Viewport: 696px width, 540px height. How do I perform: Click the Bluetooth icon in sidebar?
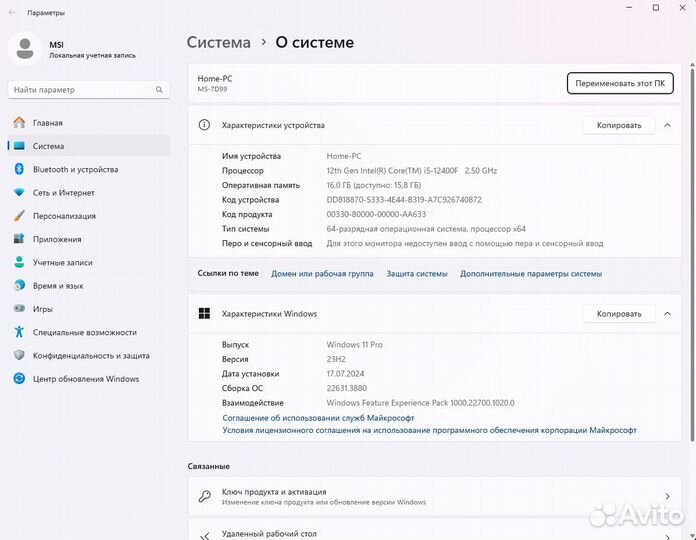(x=19, y=169)
